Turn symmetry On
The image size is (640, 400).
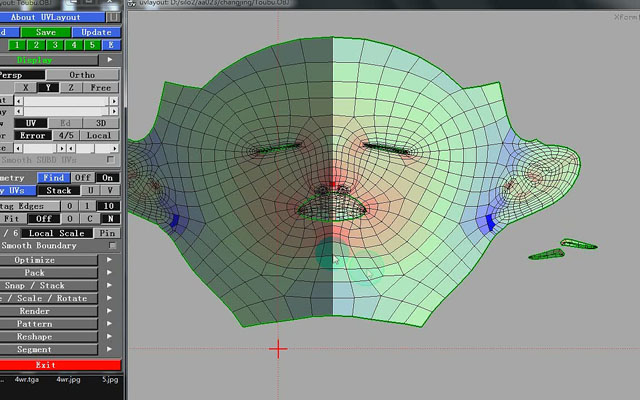(107, 178)
